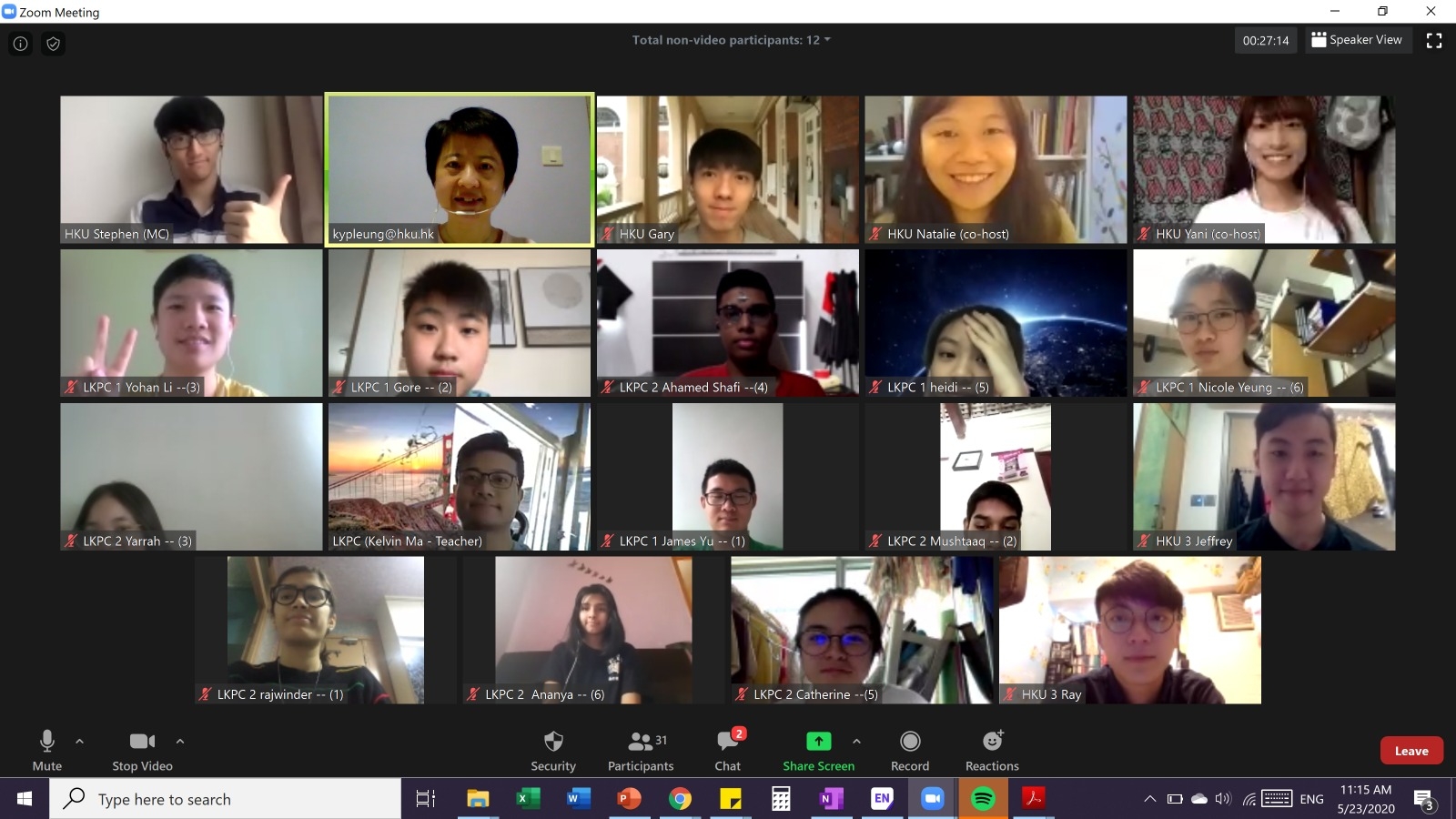Select LKPC 1 heidi video tile
This screenshot has width=1456, height=819.
[x=996, y=323]
